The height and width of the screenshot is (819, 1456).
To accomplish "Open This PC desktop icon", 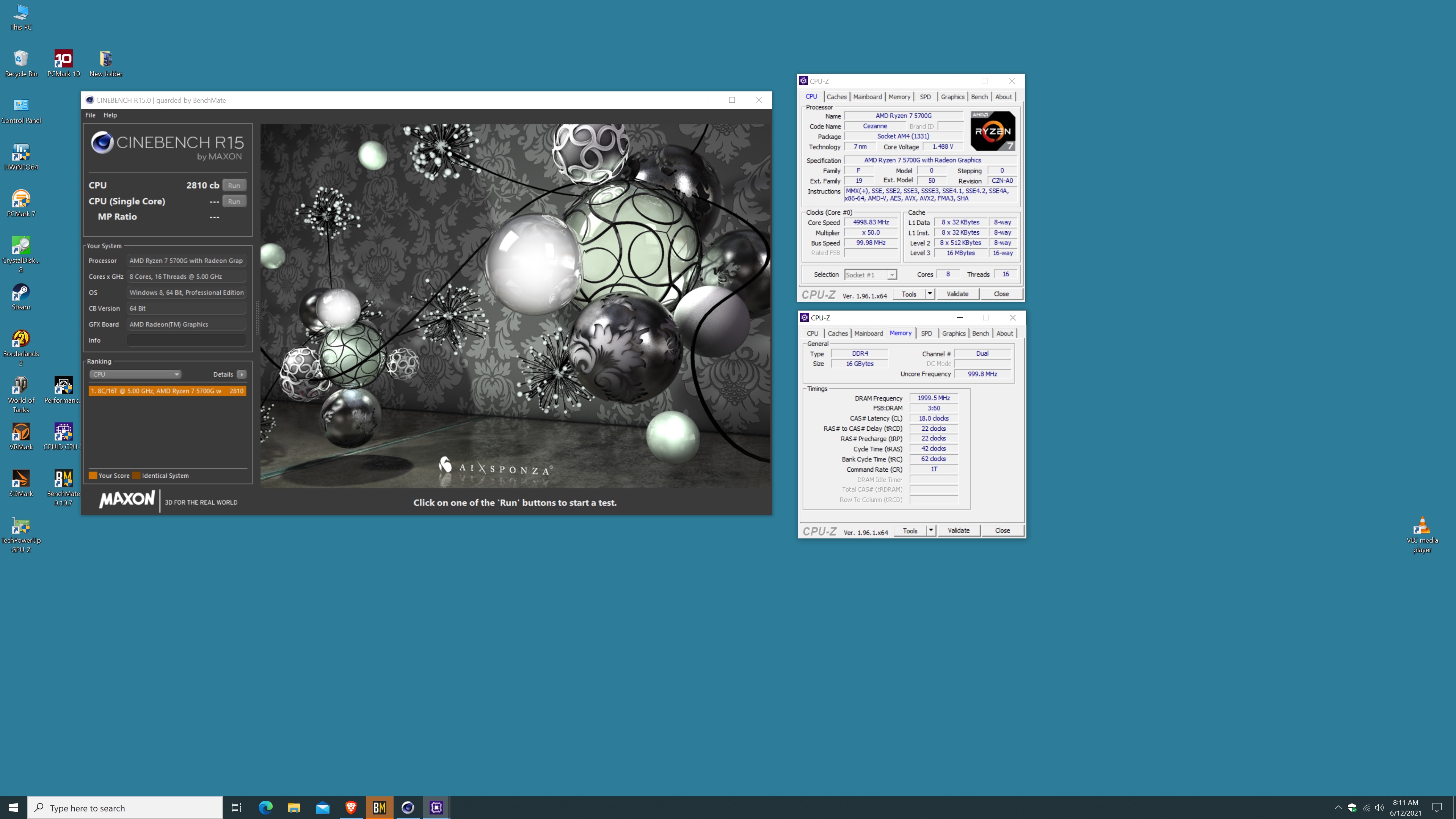I will click(21, 17).
